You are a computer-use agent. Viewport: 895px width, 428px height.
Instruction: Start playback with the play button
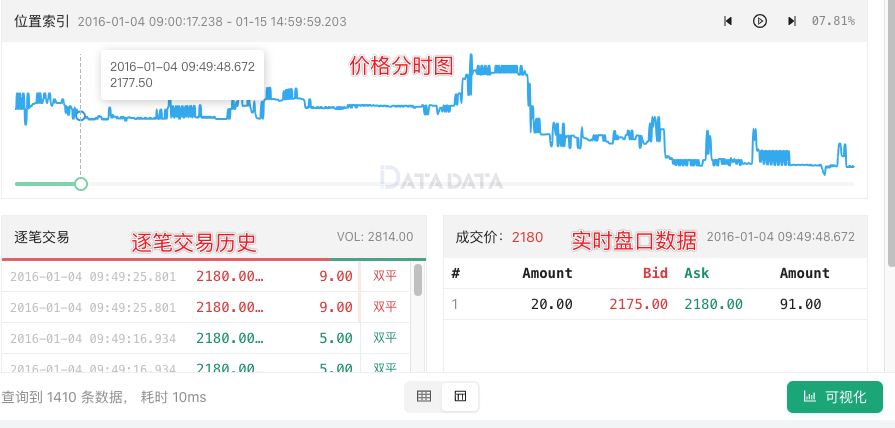760,21
